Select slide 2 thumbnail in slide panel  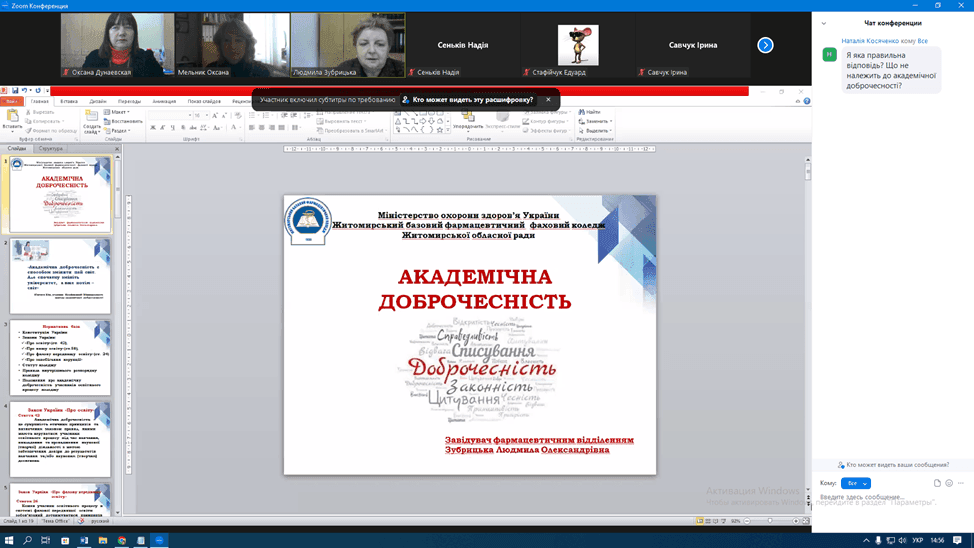[60, 276]
